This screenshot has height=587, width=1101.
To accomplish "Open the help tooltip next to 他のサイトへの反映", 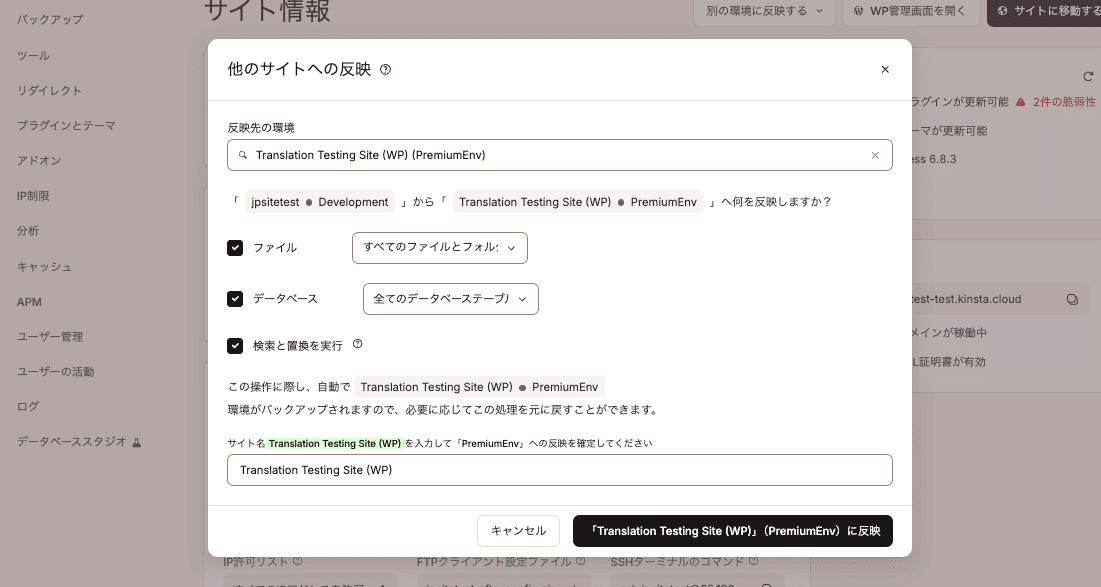I will 388,70.
